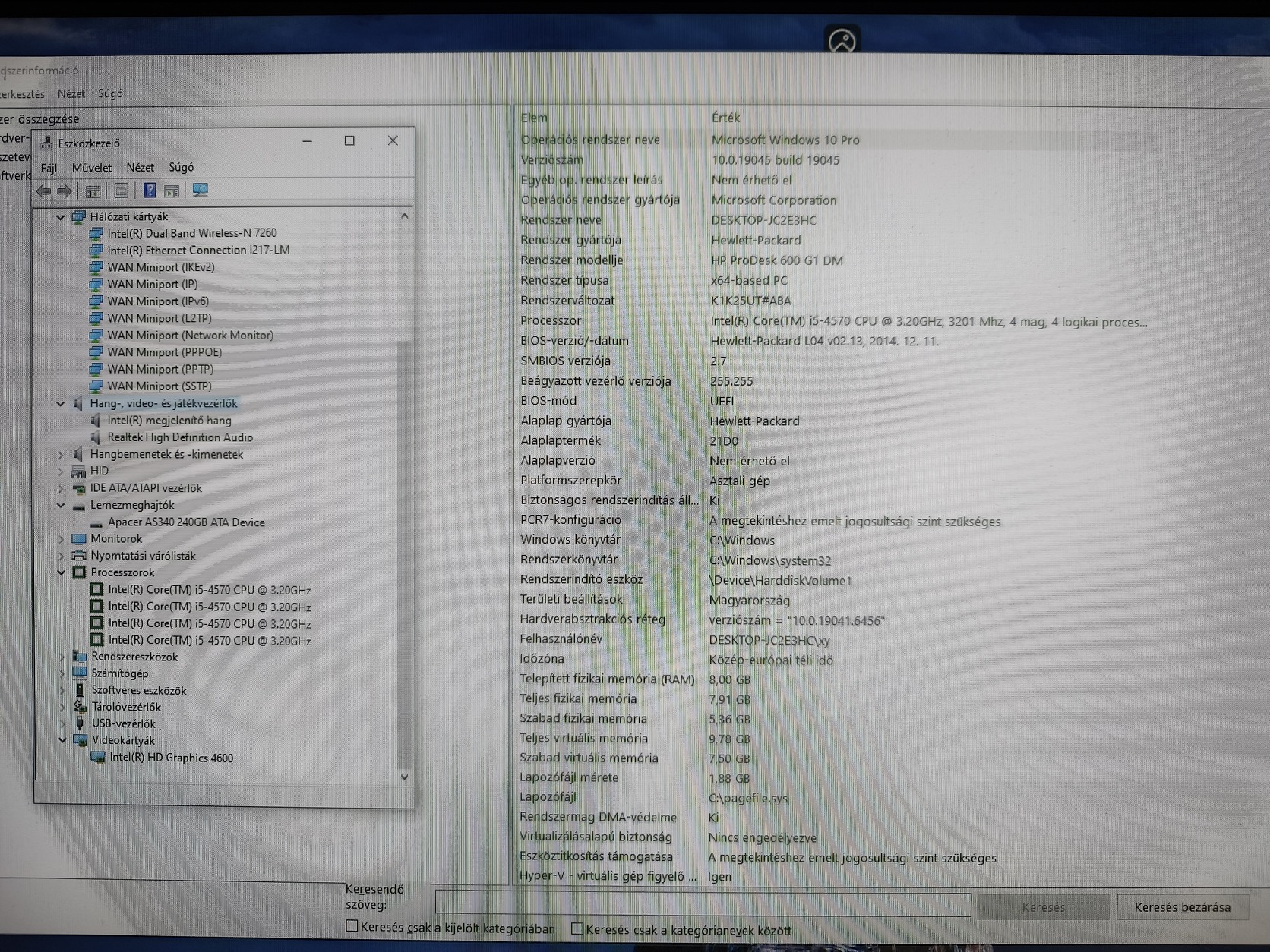This screenshot has width=1270, height=952.
Task: Toggle the action pane toolbar icon
Action: (x=172, y=191)
